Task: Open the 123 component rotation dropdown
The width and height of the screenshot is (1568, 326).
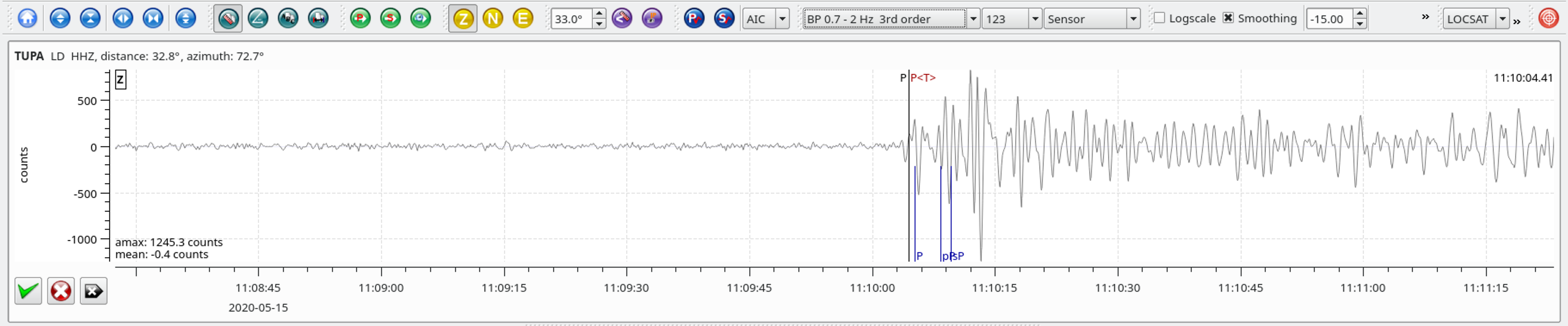Action: click(1012, 19)
